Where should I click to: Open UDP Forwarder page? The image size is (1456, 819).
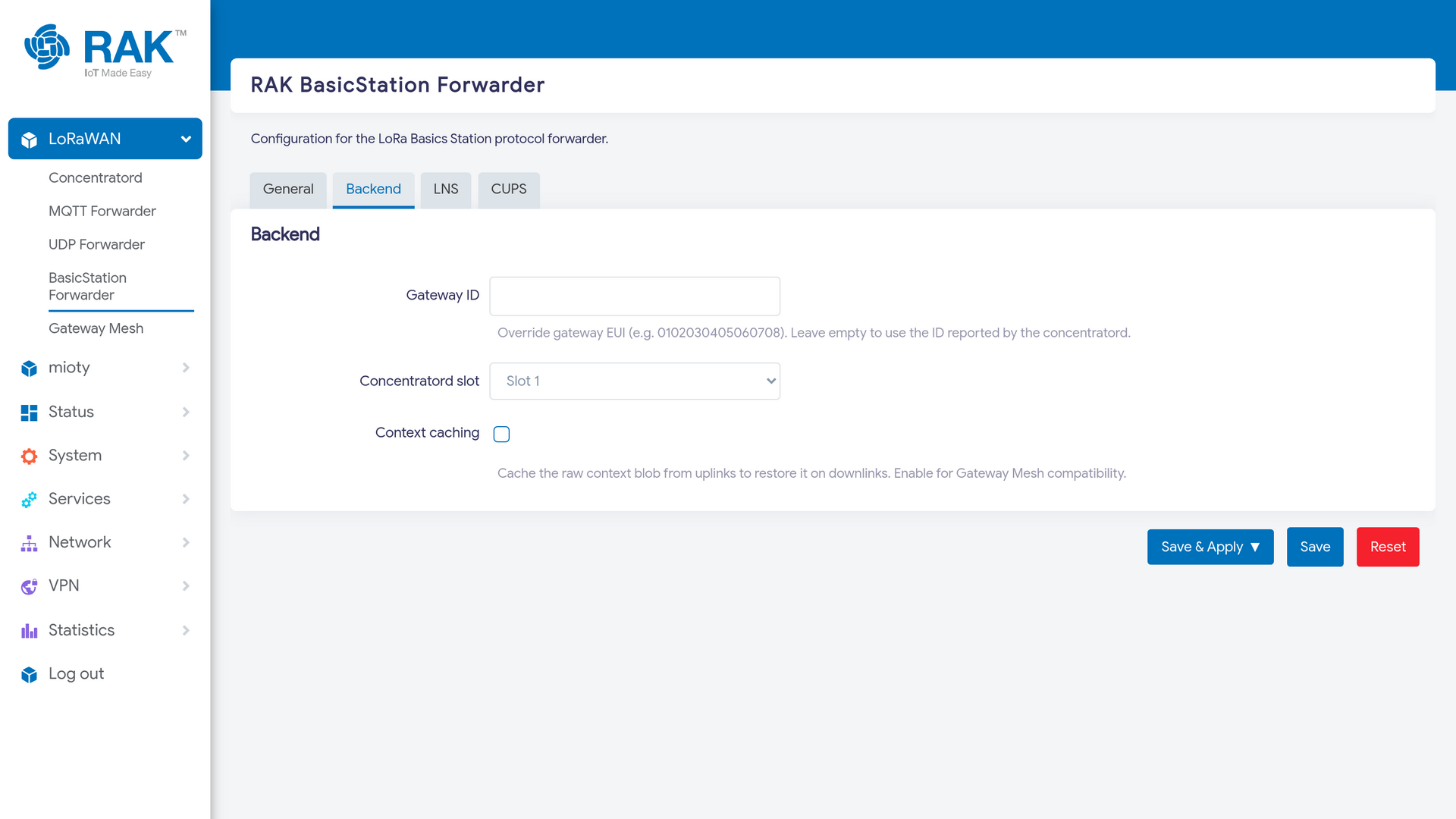click(96, 244)
